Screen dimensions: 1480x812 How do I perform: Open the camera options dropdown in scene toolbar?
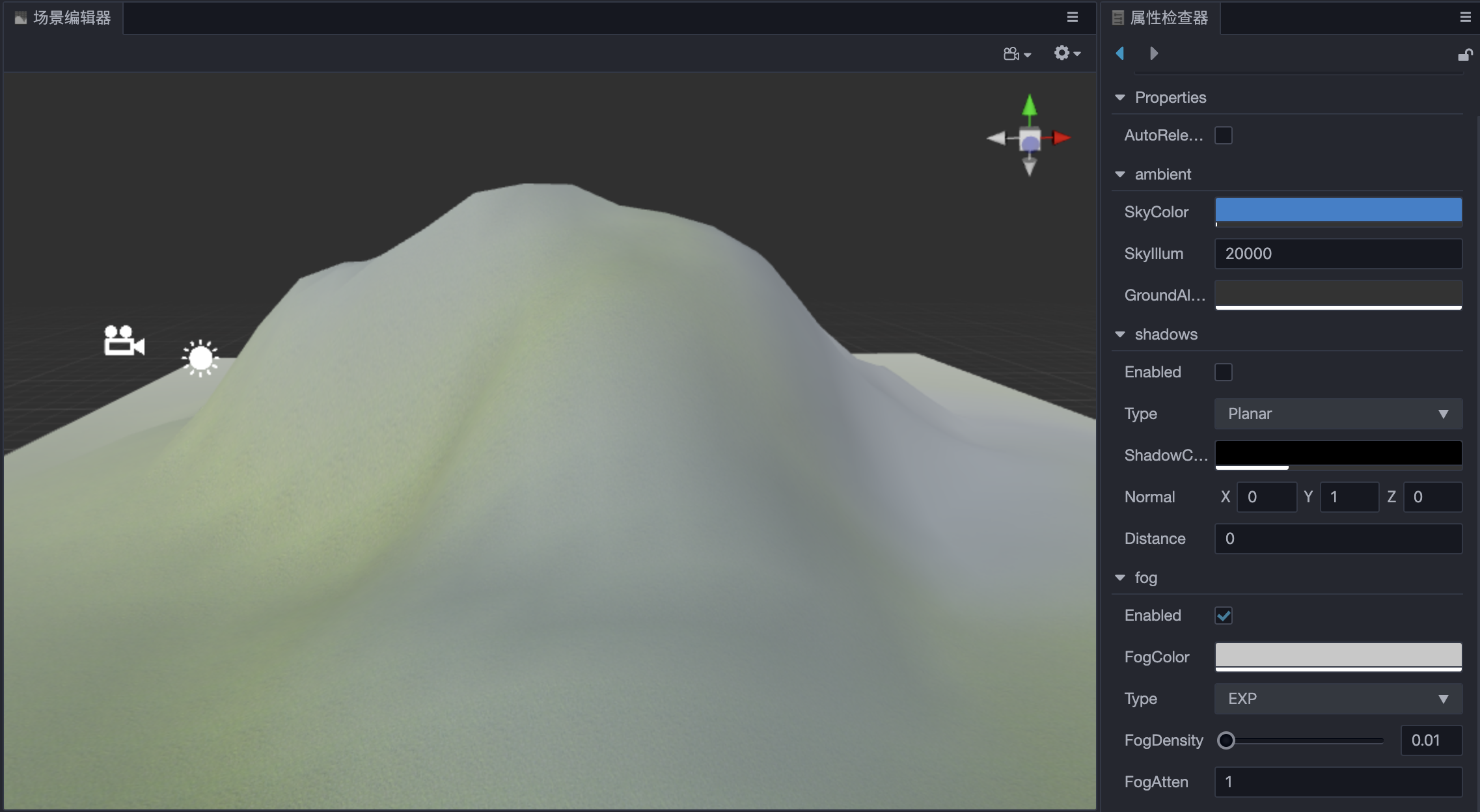point(1017,54)
